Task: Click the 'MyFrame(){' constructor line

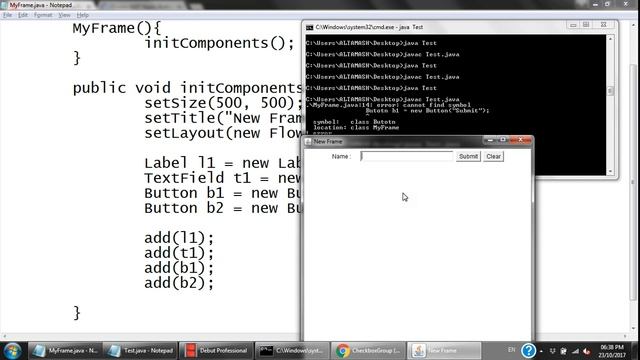Action: [x=117, y=28]
